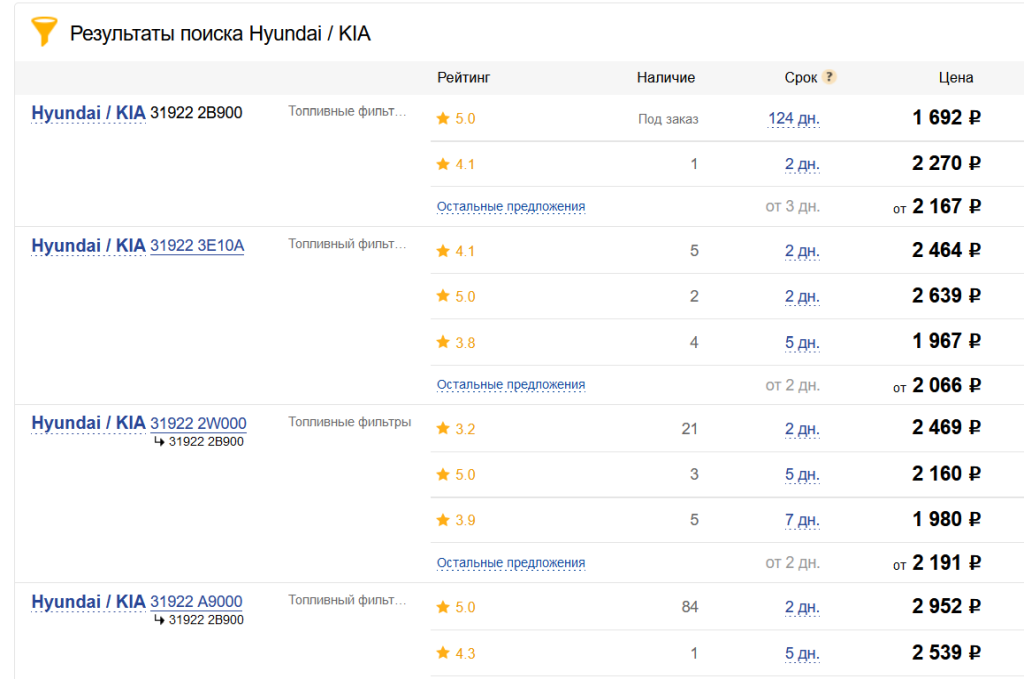
Task: Expand Остальные предложения for 31922 2B900
Action: point(510,207)
